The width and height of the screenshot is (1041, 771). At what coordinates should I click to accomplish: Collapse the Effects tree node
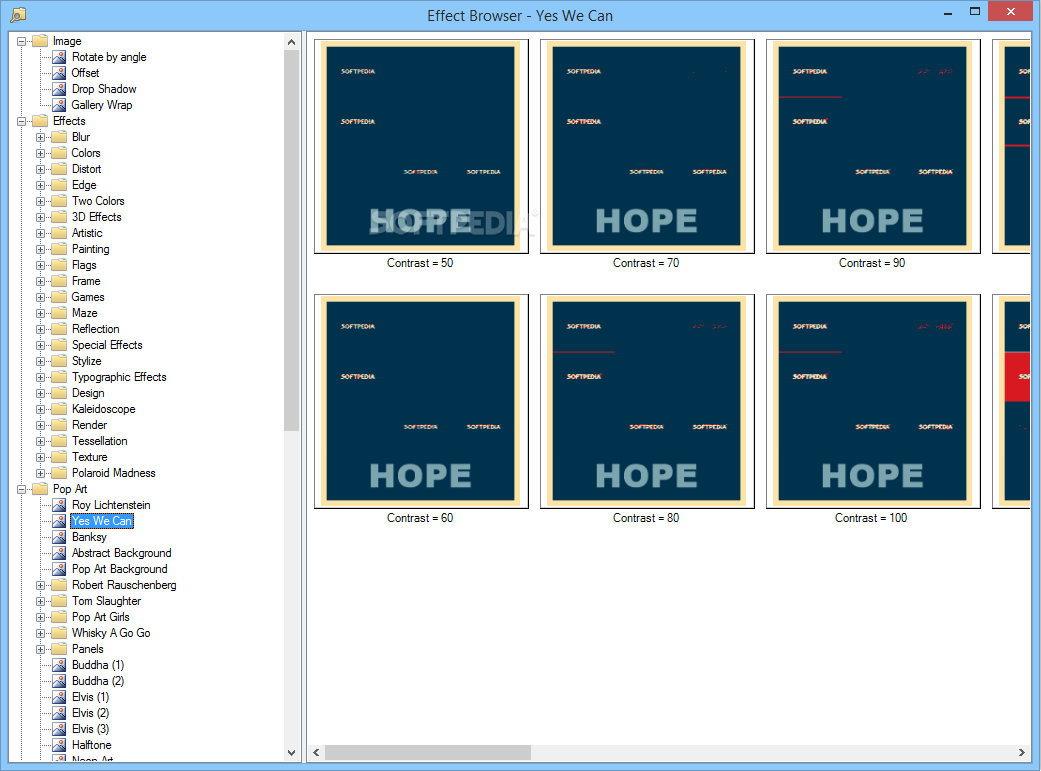click(21, 121)
